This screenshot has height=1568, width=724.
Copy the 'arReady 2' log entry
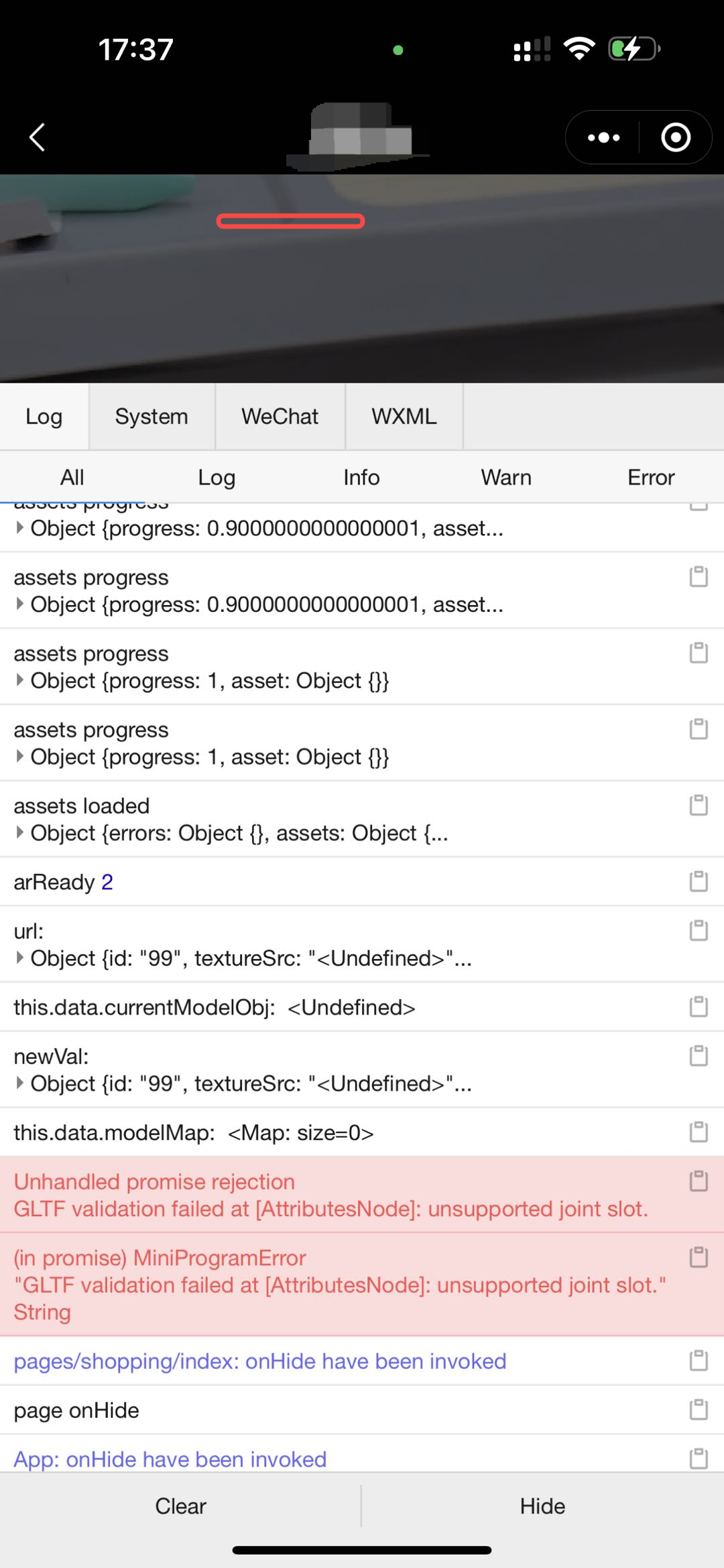pos(699,881)
